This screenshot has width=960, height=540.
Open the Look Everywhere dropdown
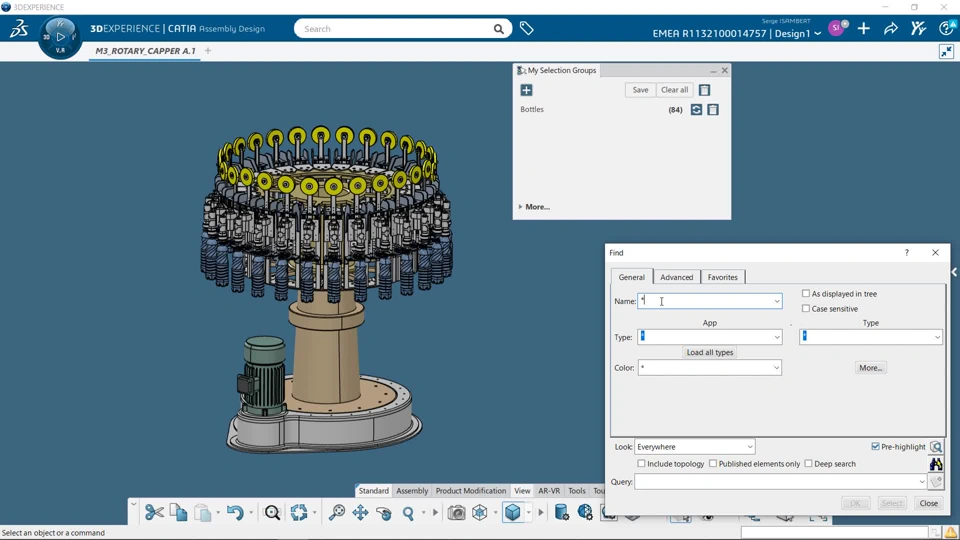tap(749, 447)
